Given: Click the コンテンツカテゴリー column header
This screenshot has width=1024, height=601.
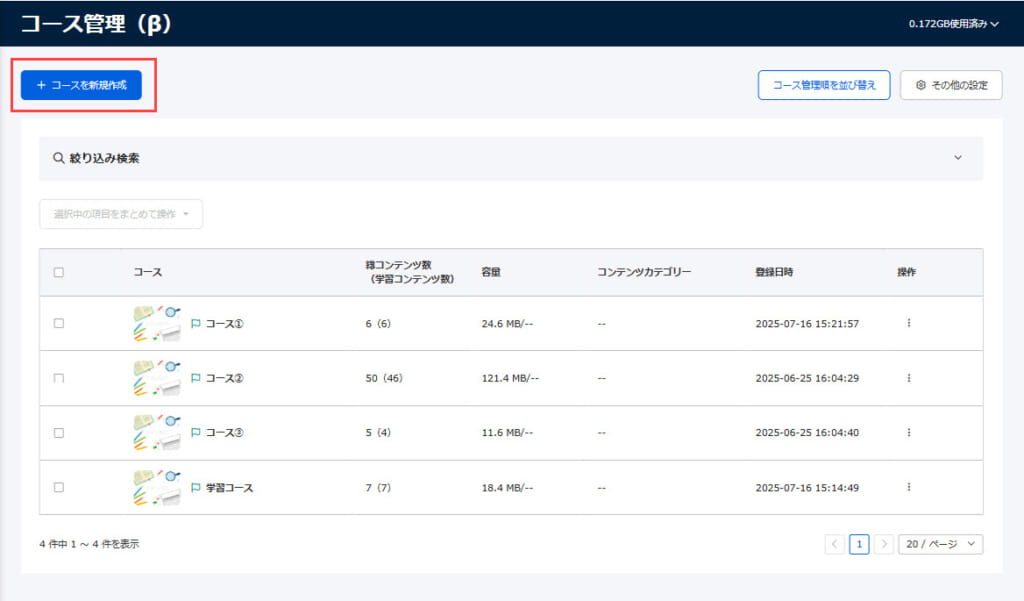Looking at the screenshot, I should (x=644, y=272).
